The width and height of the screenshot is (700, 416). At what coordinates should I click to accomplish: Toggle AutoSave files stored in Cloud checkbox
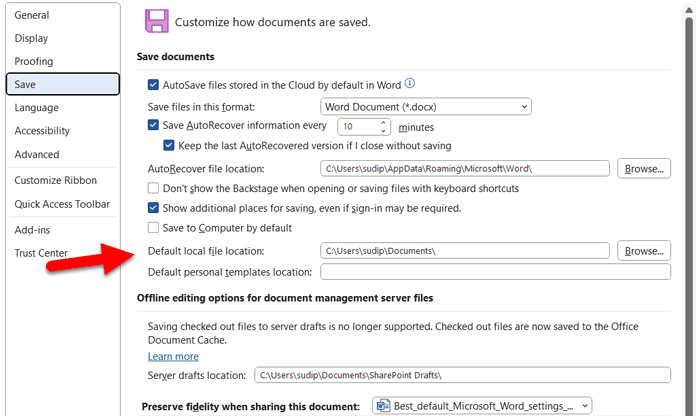(154, 86)
